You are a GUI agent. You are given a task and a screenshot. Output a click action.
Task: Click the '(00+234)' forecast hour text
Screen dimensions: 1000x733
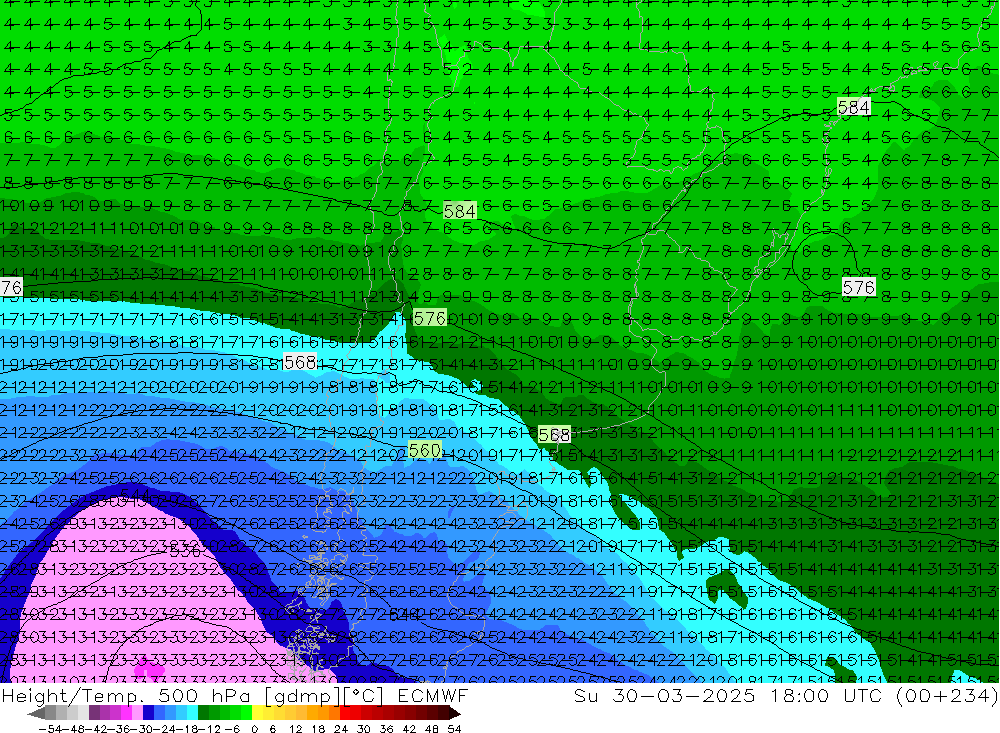point(947,695)
